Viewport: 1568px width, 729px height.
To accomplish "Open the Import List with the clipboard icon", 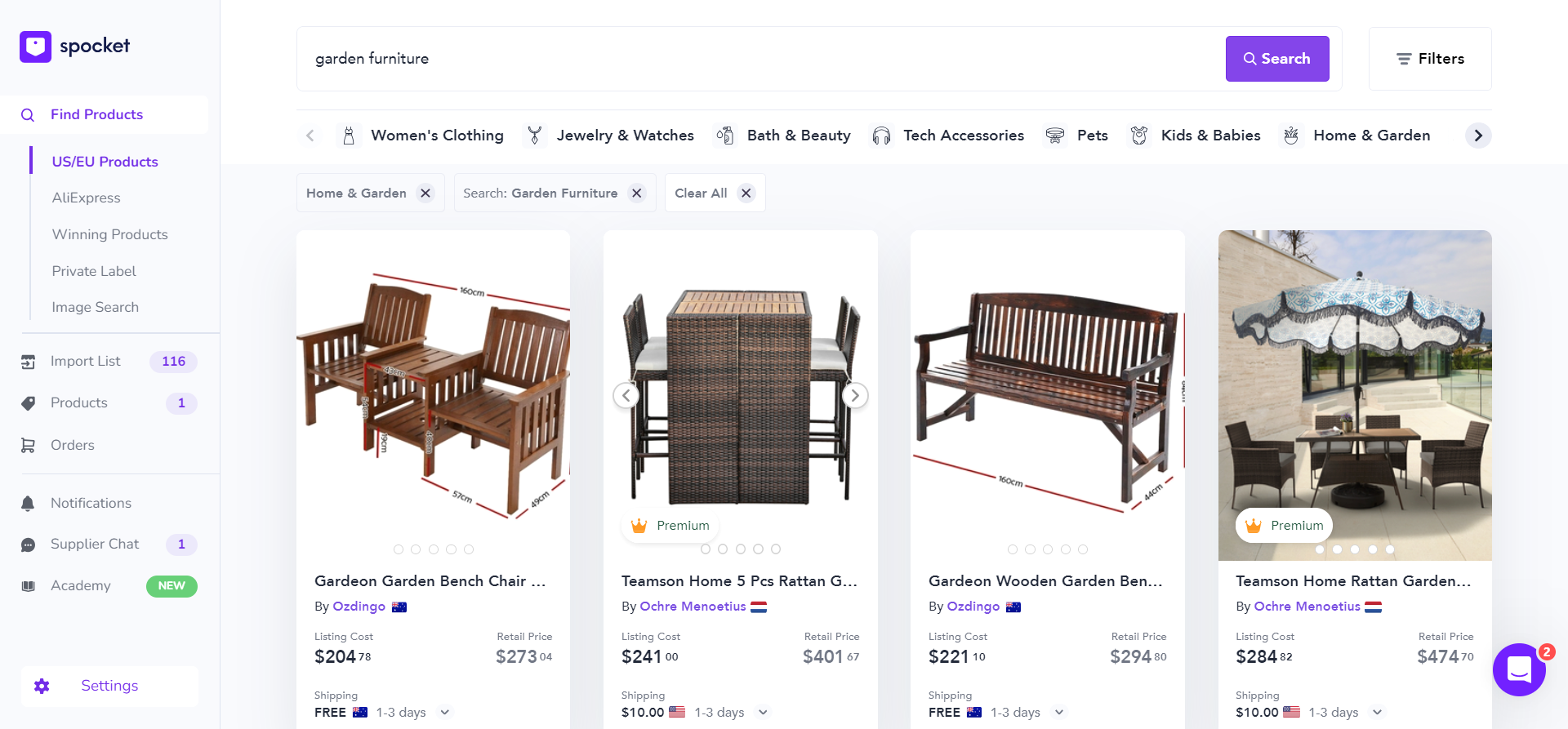I will 28,361.
